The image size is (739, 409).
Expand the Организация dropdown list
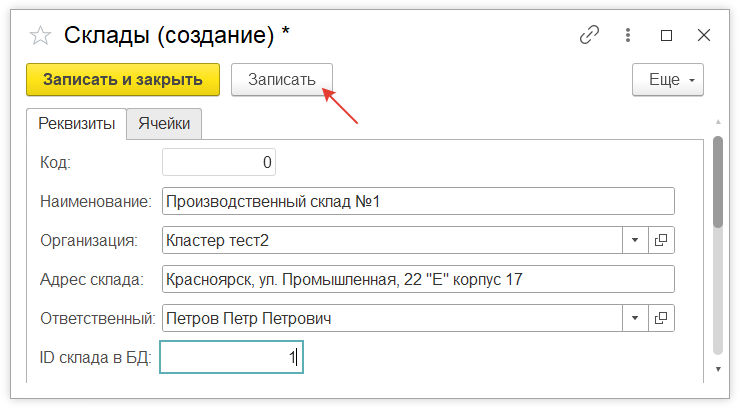click(636, 240)
